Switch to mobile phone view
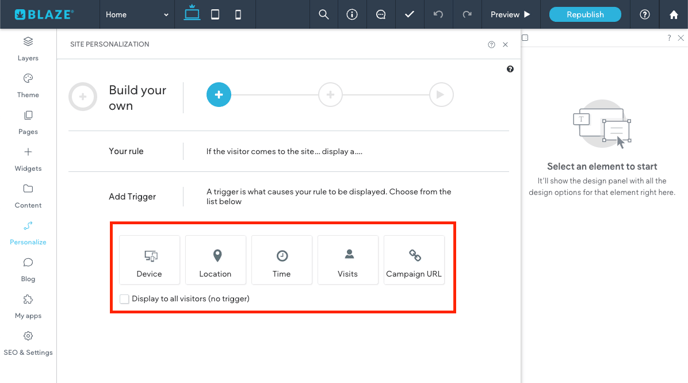 (x=238, y=14)
